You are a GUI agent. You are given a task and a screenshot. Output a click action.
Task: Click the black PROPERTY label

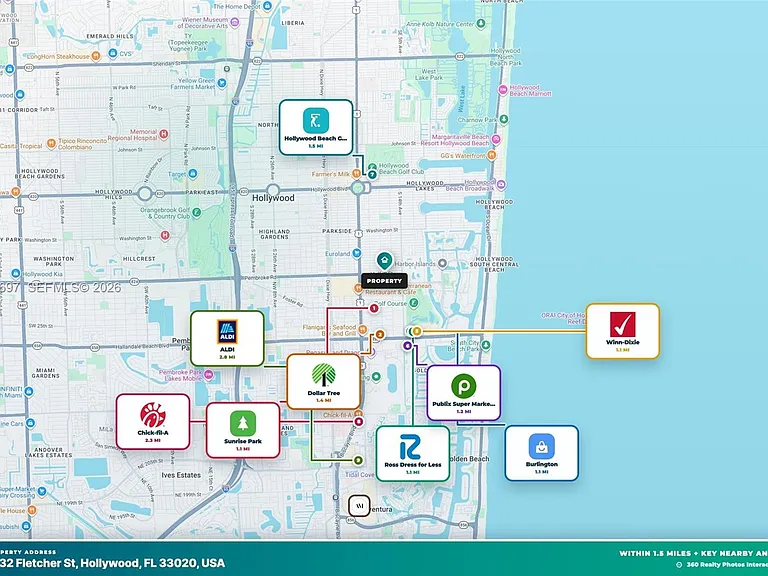pyautogui.click(x=384, y=281)
